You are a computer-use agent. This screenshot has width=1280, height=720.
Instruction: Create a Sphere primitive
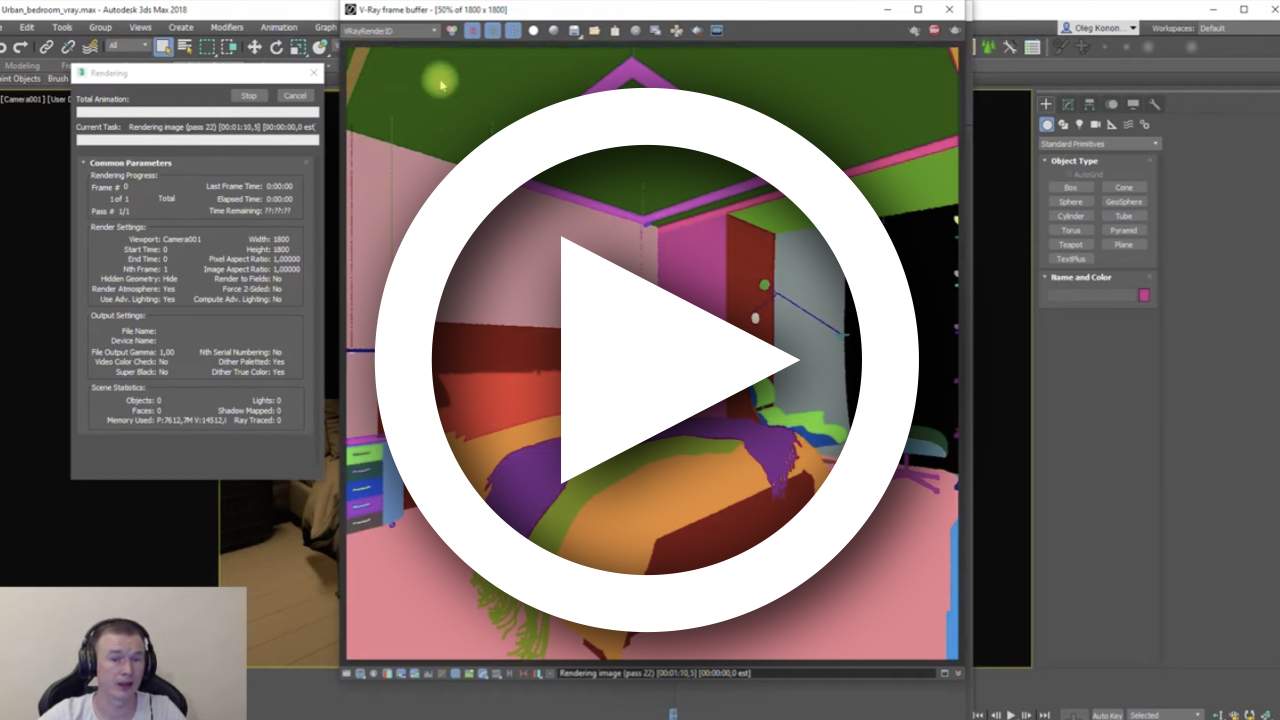click(1071, 202)
